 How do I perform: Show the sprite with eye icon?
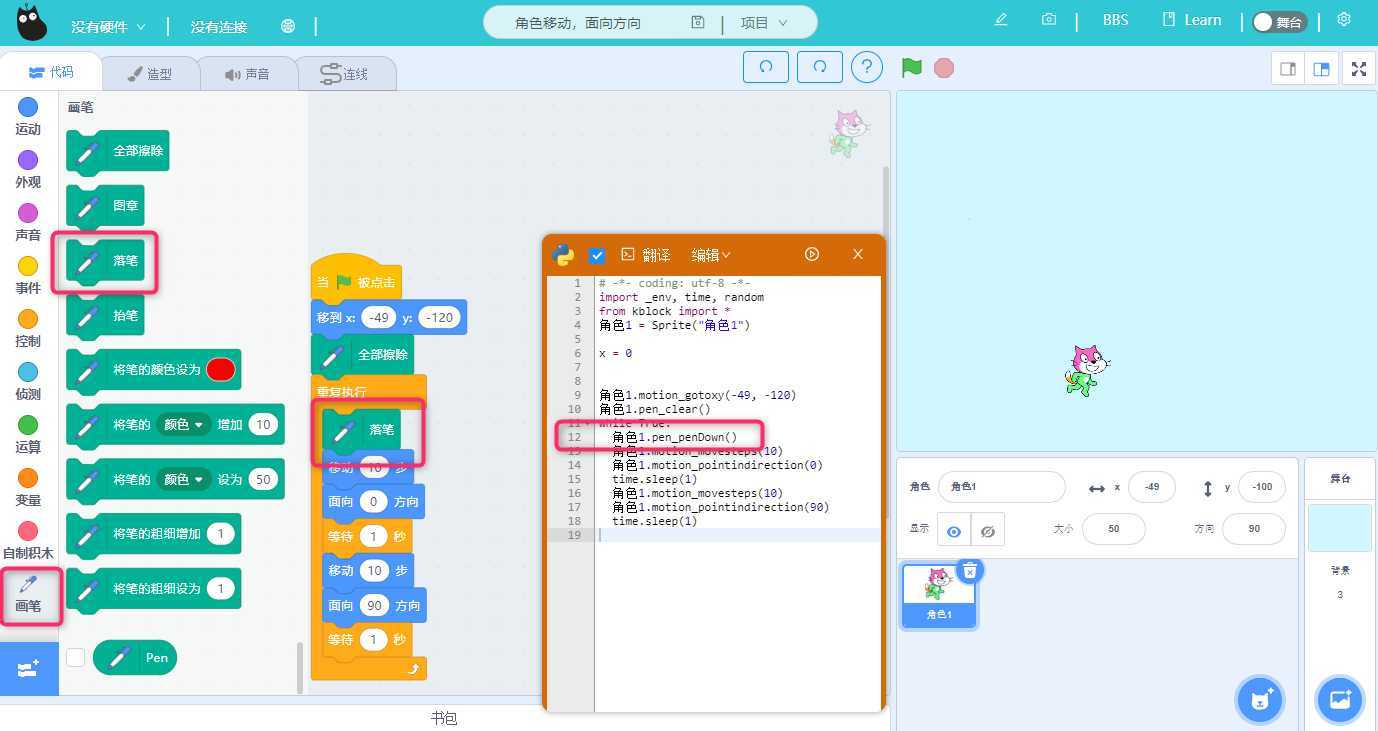tap(954, 531)
